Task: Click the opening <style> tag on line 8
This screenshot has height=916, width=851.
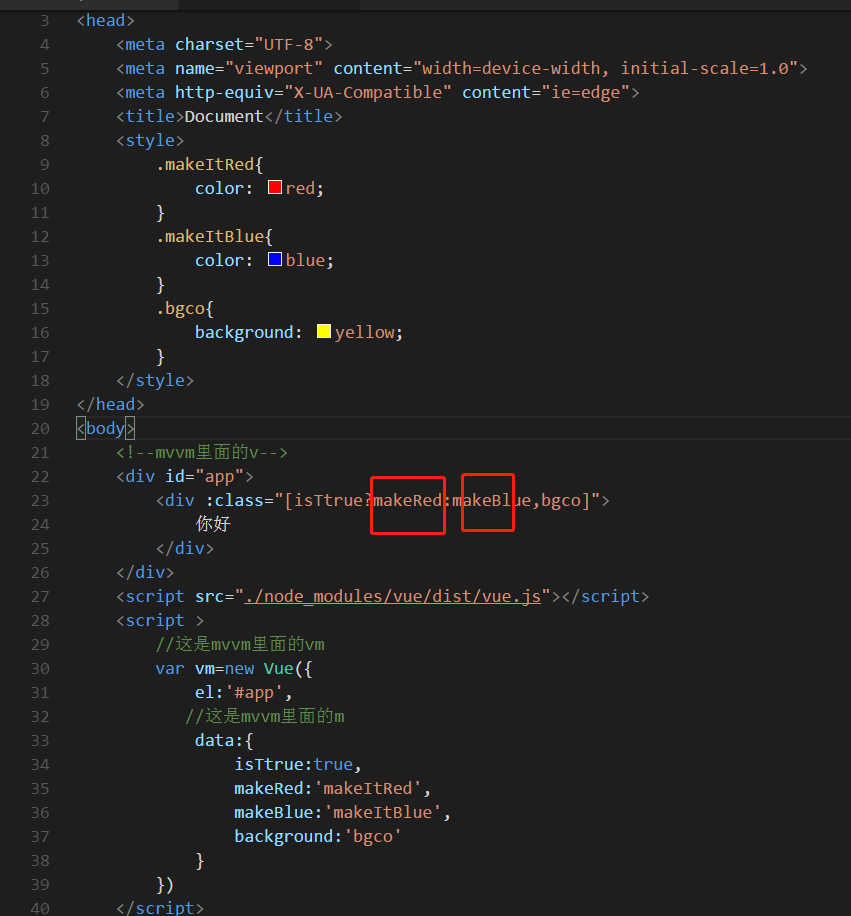Action: 150,140
